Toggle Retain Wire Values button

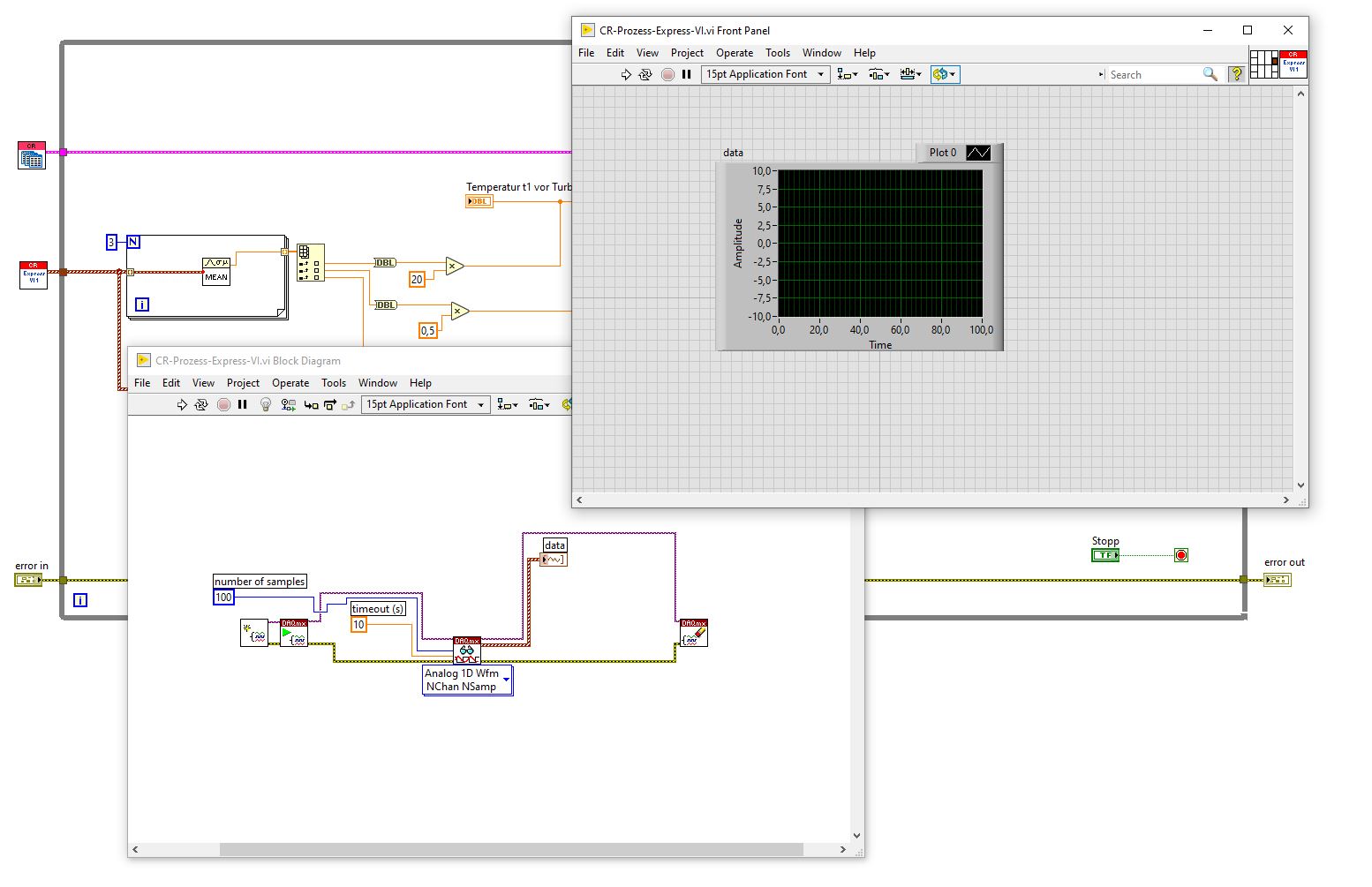288,405
